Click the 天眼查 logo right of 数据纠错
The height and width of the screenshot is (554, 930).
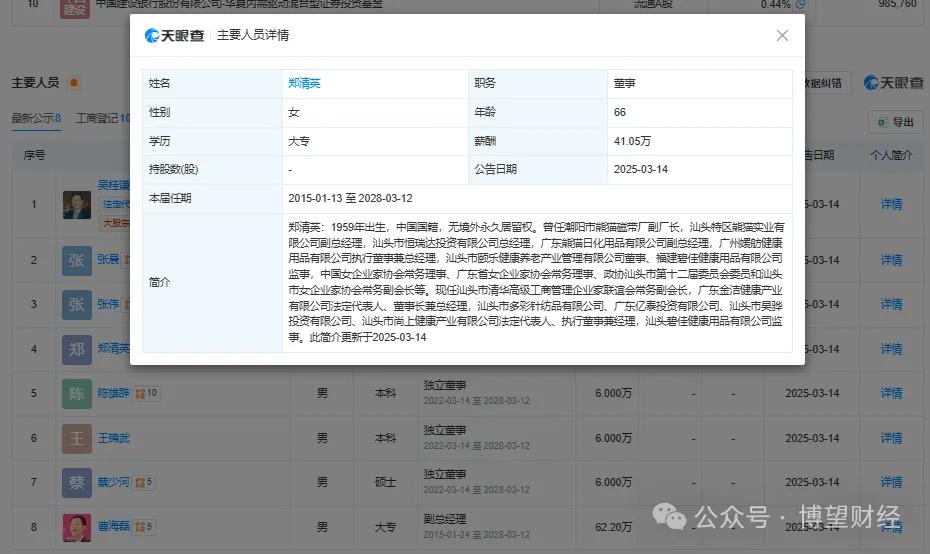click(x=894, y=83)
